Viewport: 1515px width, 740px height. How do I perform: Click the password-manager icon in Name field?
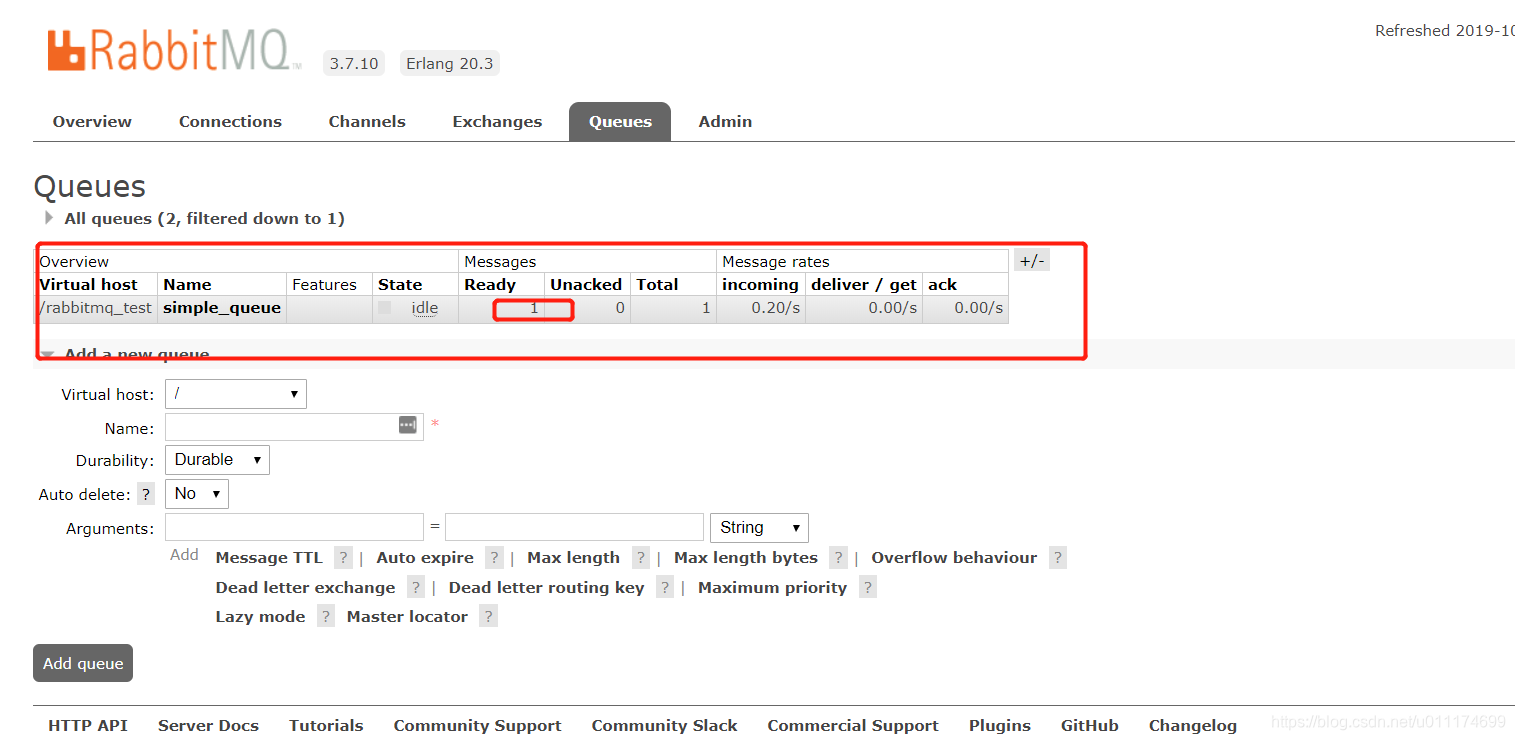click(407, 425)
